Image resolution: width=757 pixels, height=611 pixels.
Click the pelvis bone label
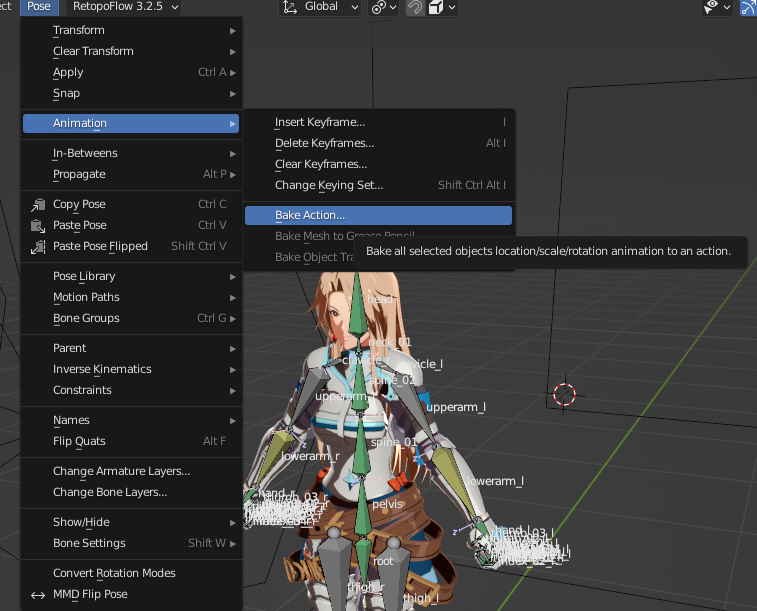point(387,504)
